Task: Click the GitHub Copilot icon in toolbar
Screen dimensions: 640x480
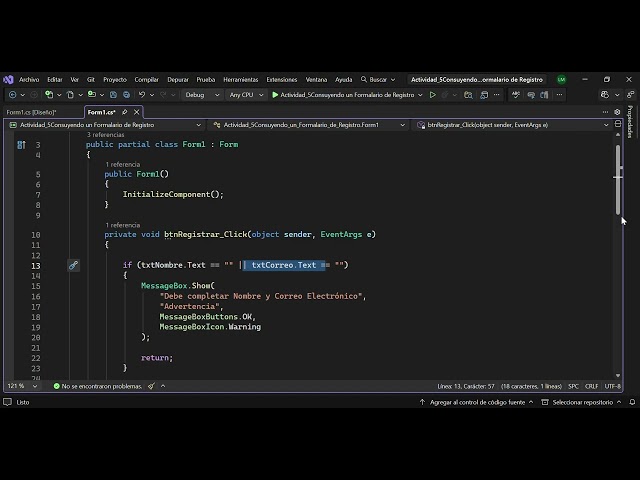Action: coord(605,95)
